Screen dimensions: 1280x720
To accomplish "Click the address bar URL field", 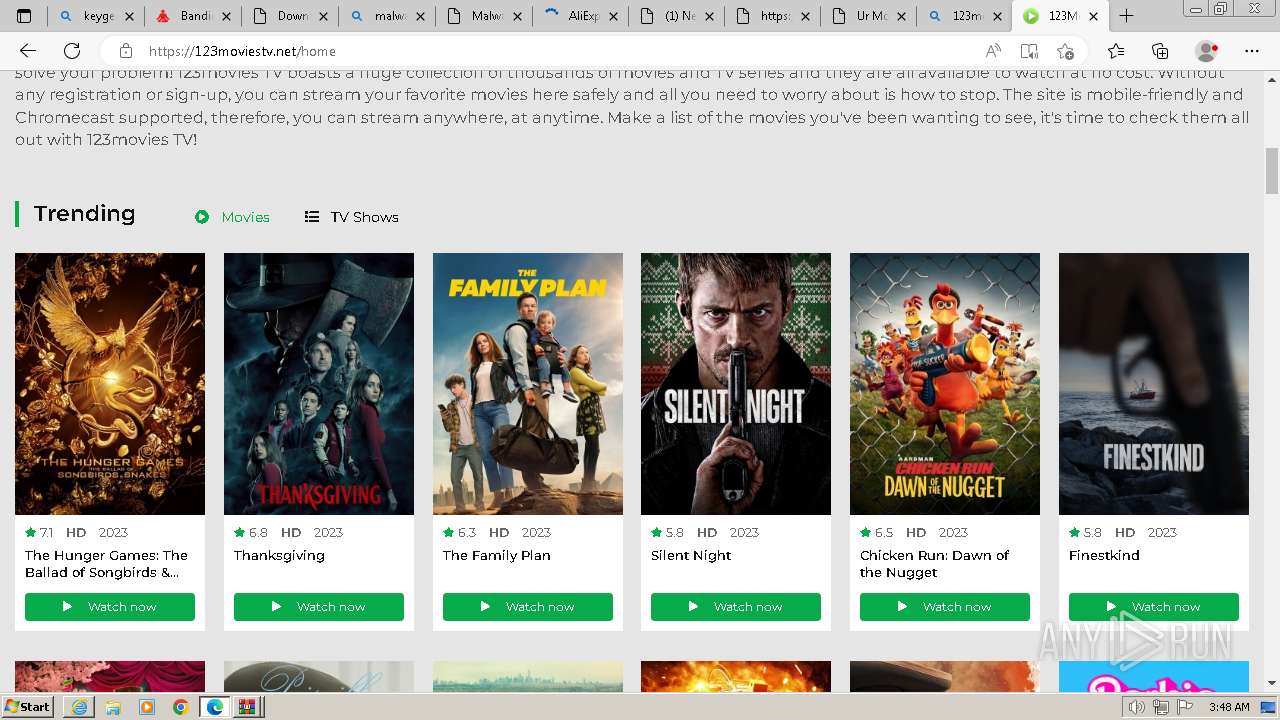I will point(560,51).
